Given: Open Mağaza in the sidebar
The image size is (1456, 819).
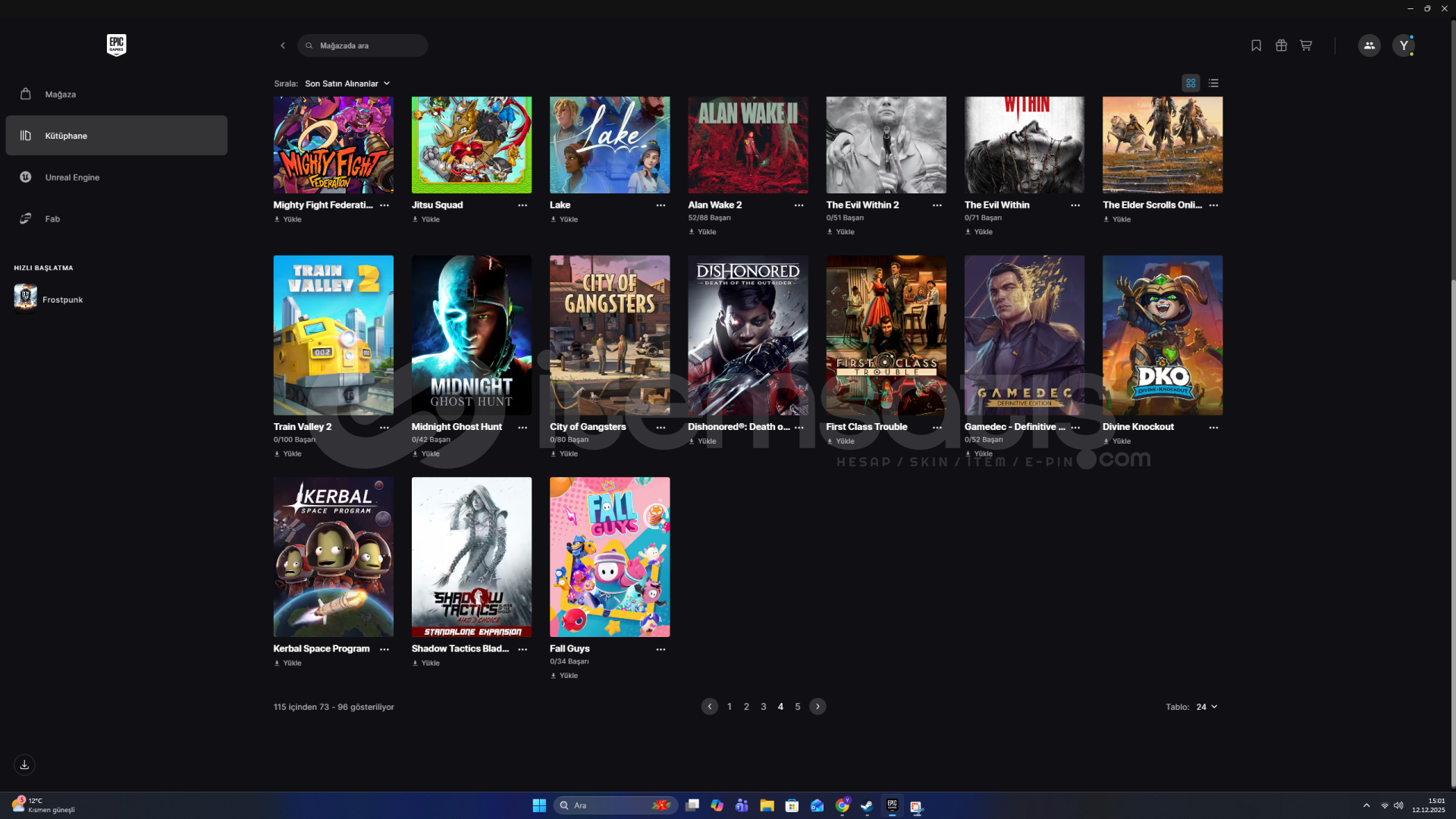Looking at the screenshot, I should tap(60, 94).
